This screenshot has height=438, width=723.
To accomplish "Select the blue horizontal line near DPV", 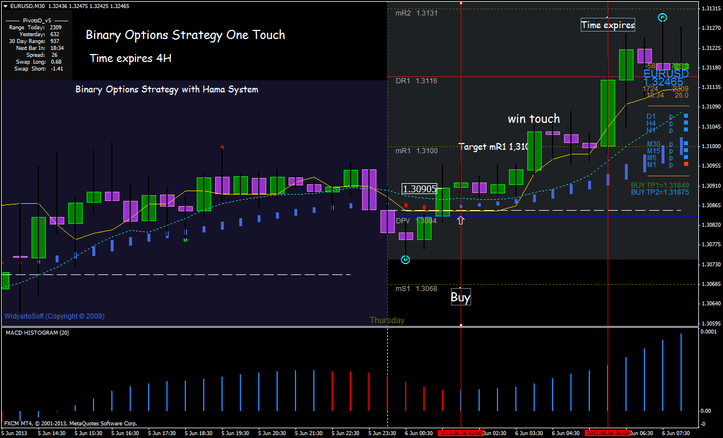I will [544, 216].
